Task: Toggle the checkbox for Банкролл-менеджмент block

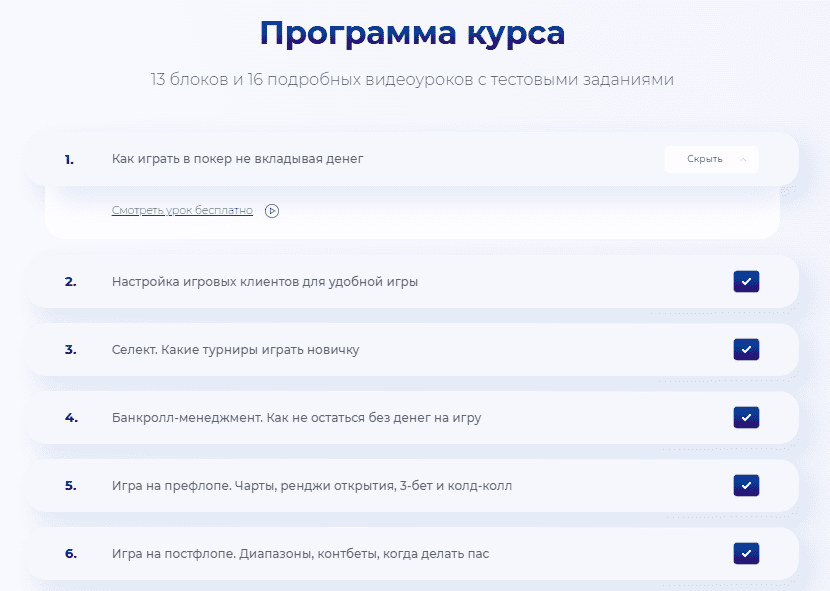Action: click(745, 417)
